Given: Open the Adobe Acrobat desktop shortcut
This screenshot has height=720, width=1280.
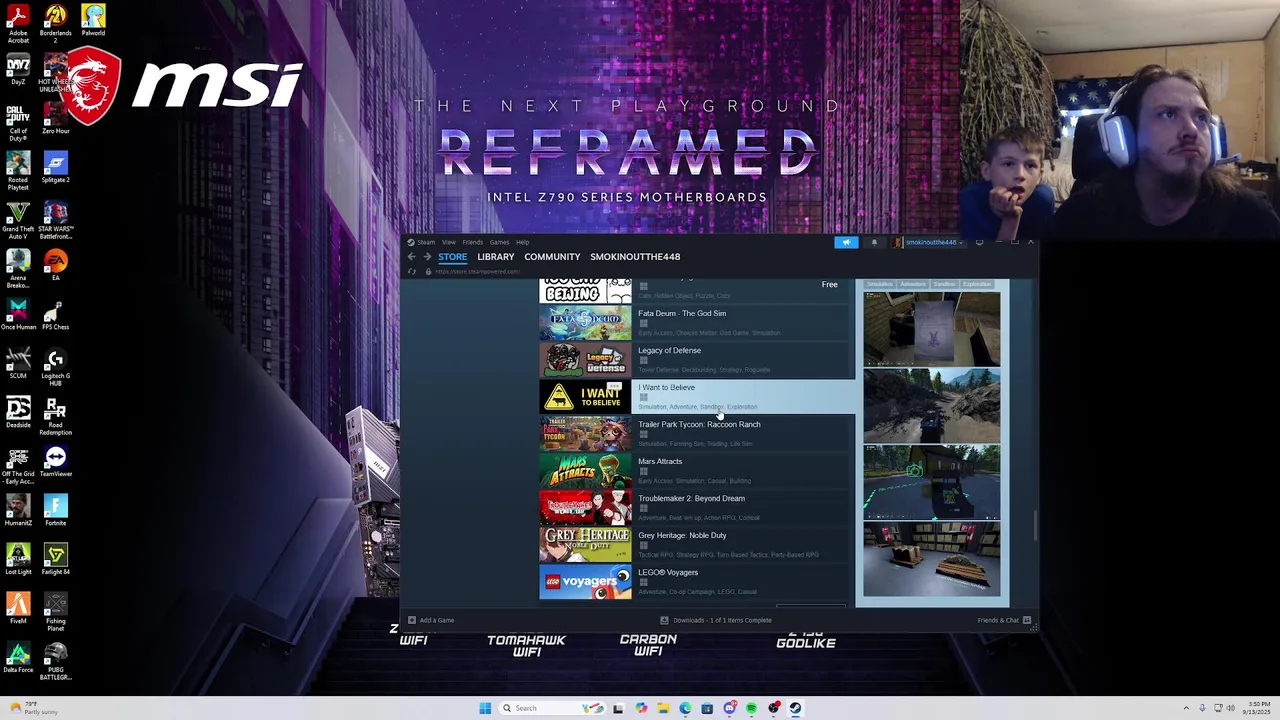Looking at the screenshot, I should click(x=18, y=23).
